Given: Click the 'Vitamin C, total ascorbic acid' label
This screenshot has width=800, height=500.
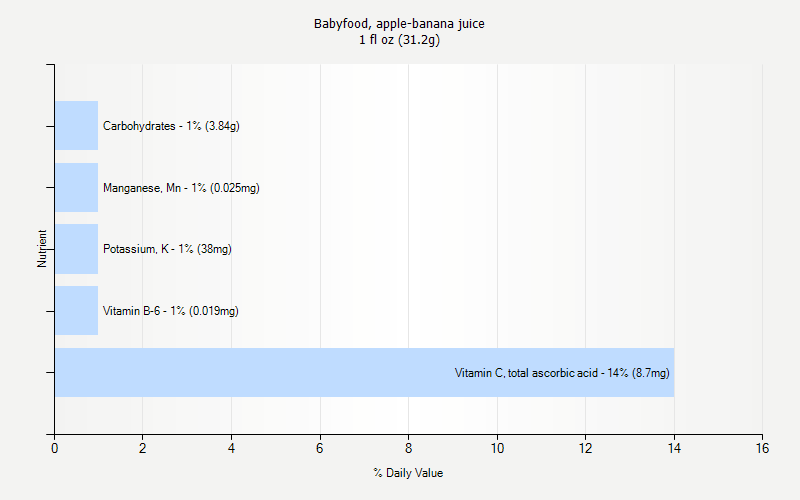Looking at the screenshot, I should (562, 373).
